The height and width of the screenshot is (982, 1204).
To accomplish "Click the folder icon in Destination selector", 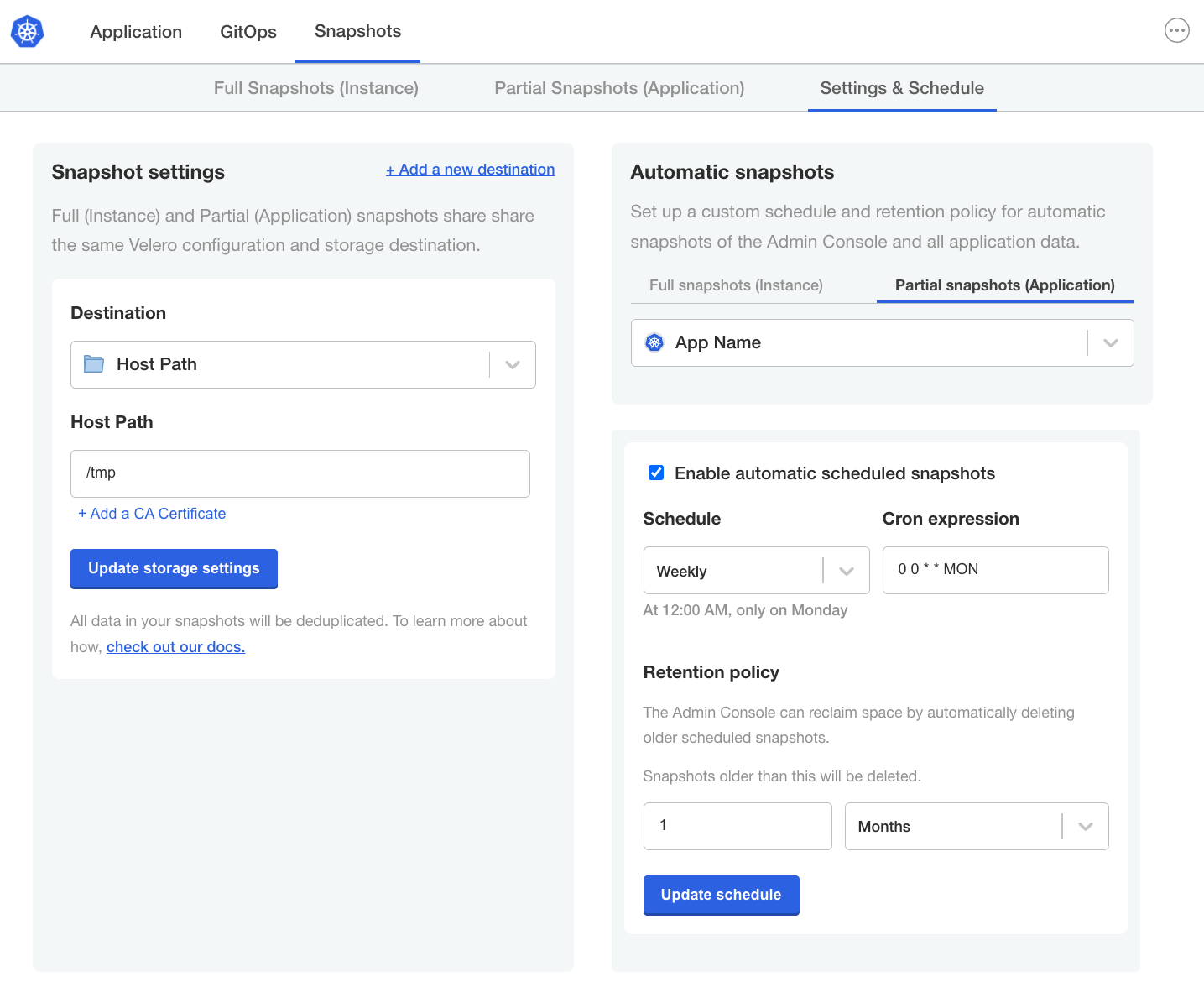I will [x=94, y=364].
